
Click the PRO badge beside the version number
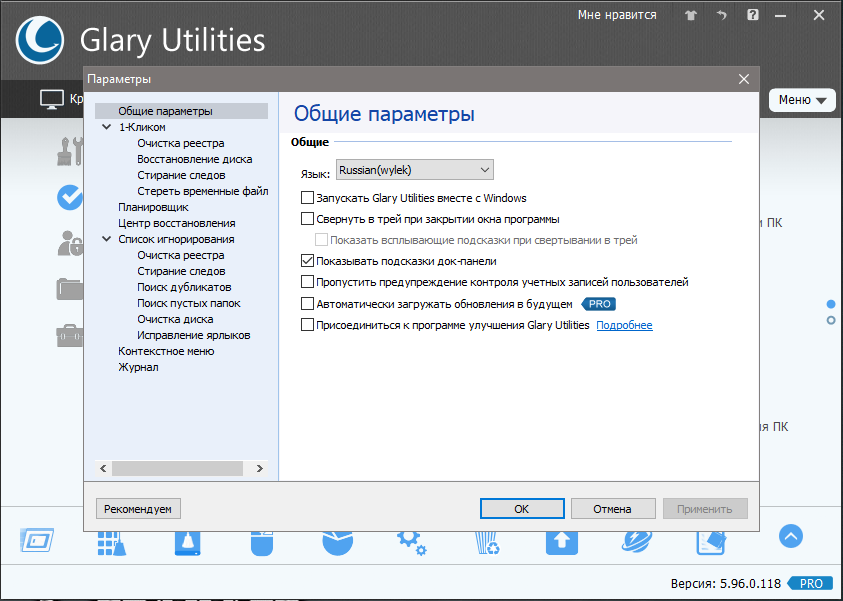click(x=811, y=583)
